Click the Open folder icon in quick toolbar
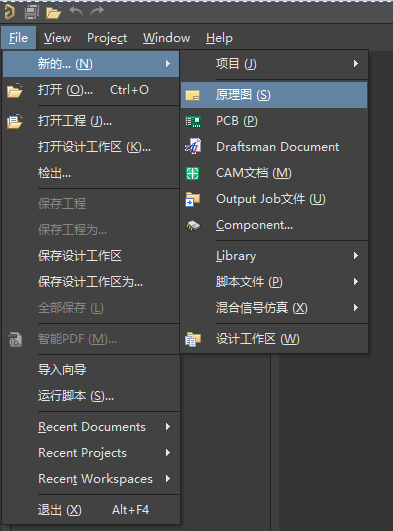This screenshot has height=531, width=393. [x=54, y=12]
